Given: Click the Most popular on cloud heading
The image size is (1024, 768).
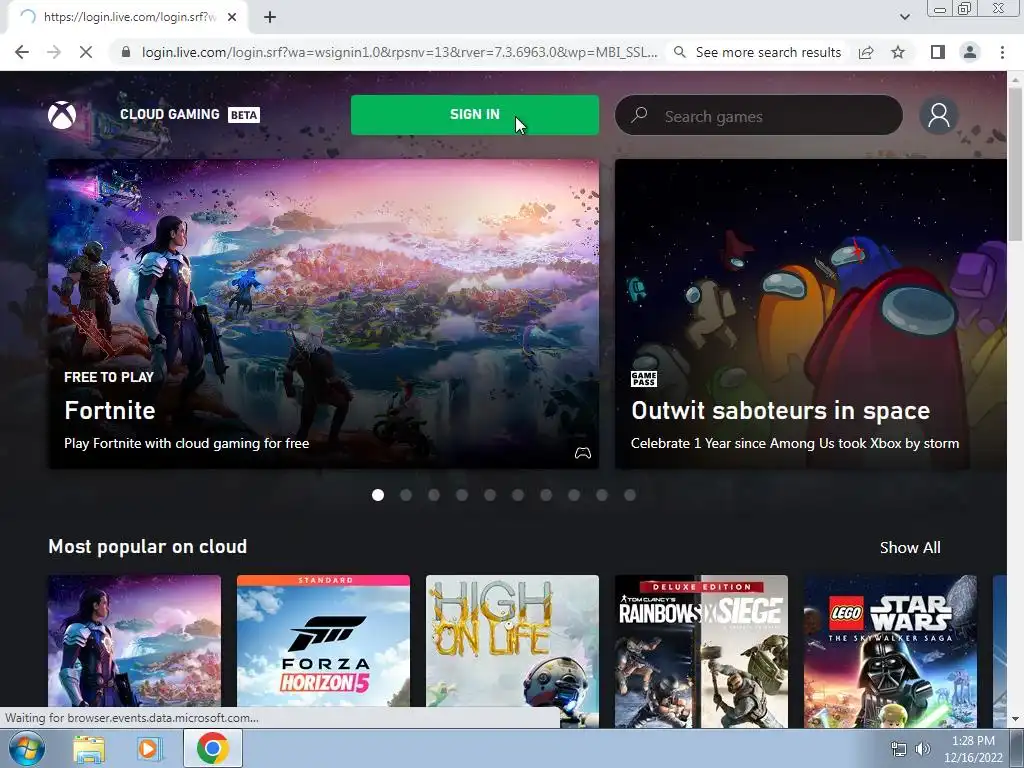Looking at the screenshot, I should pyautogui.click(x=148, y=547).
